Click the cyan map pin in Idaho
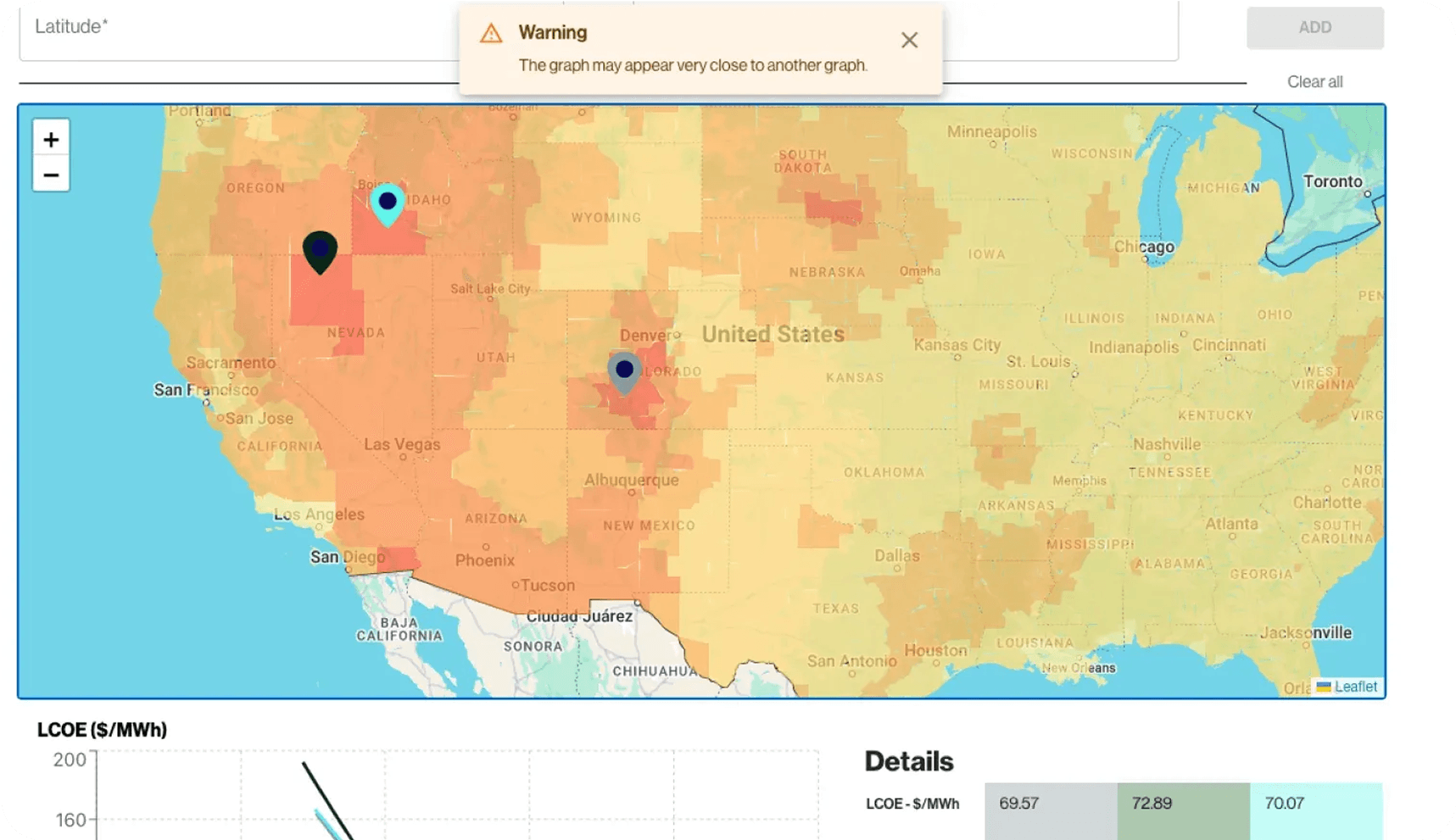Screen dimensions: 1456x840 [x=388, y=203]
